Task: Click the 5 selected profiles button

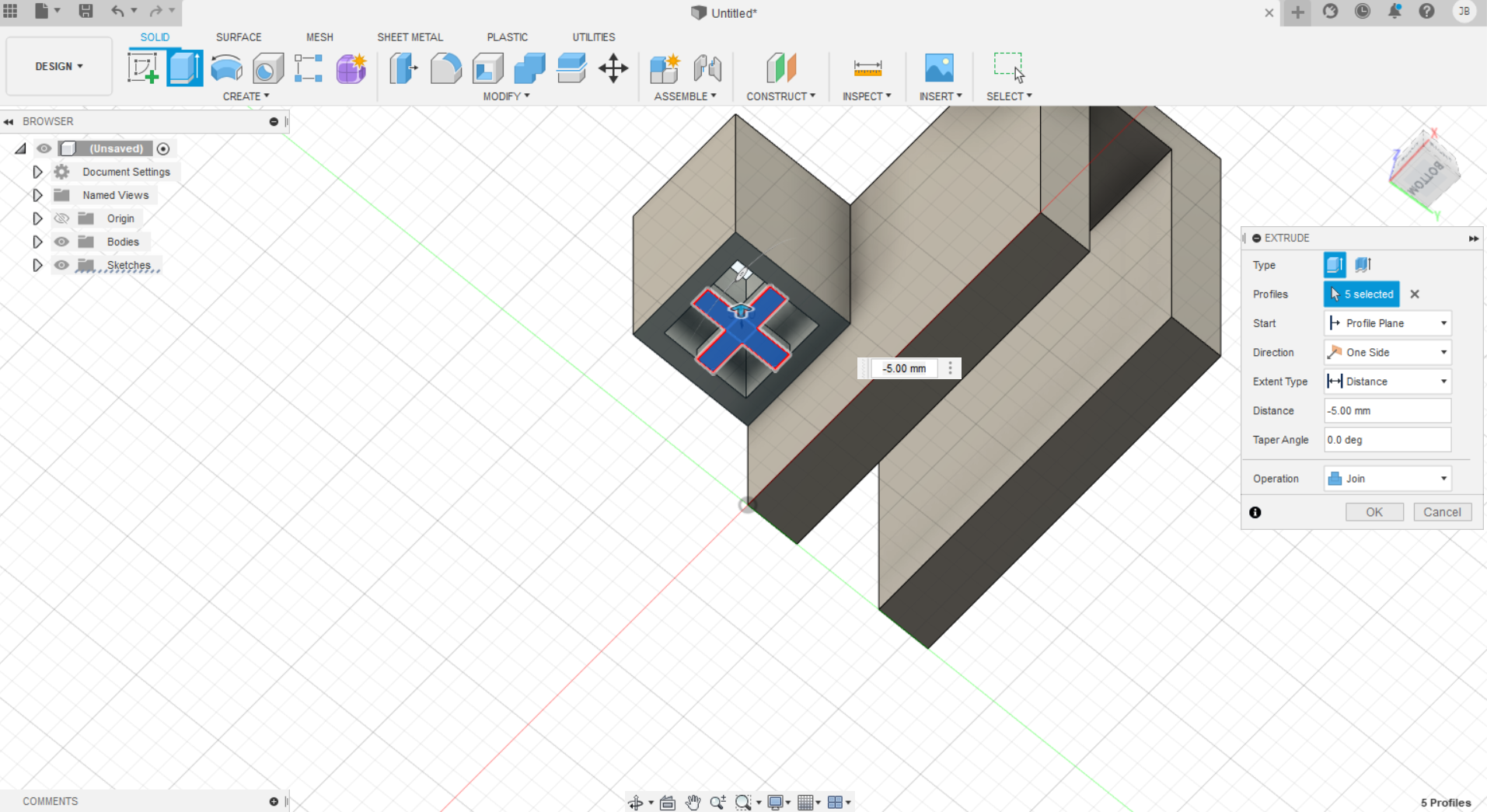Action: pyautogui.click(x=1362, y=294)
